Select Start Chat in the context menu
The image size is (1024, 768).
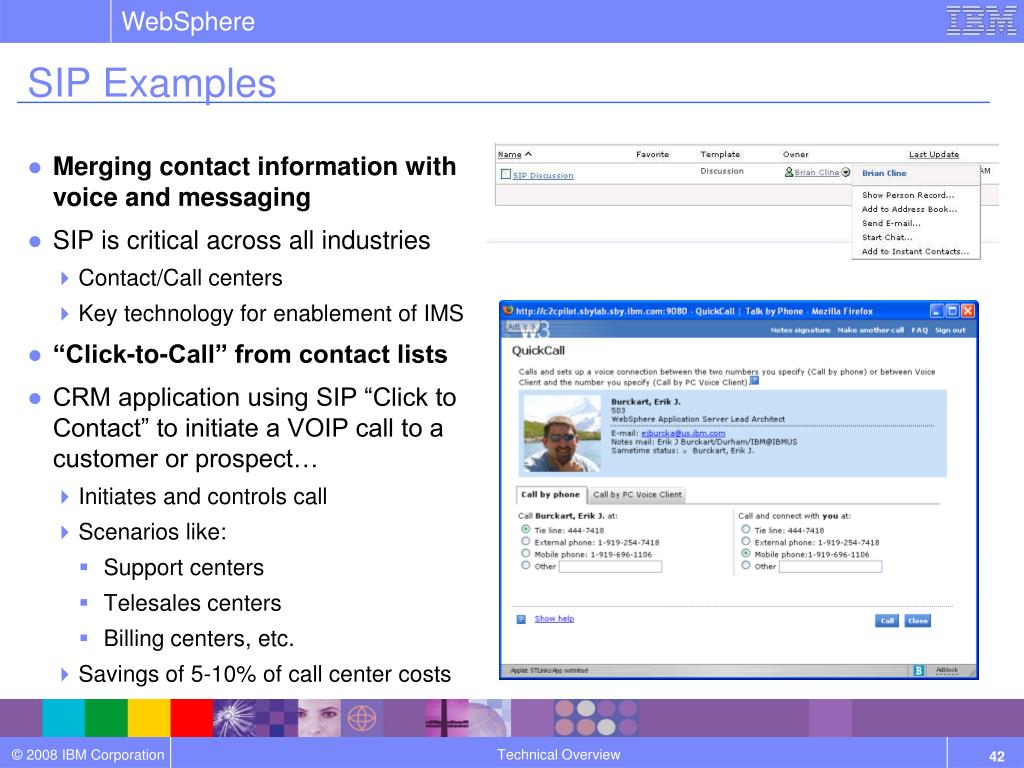(887, 237)
